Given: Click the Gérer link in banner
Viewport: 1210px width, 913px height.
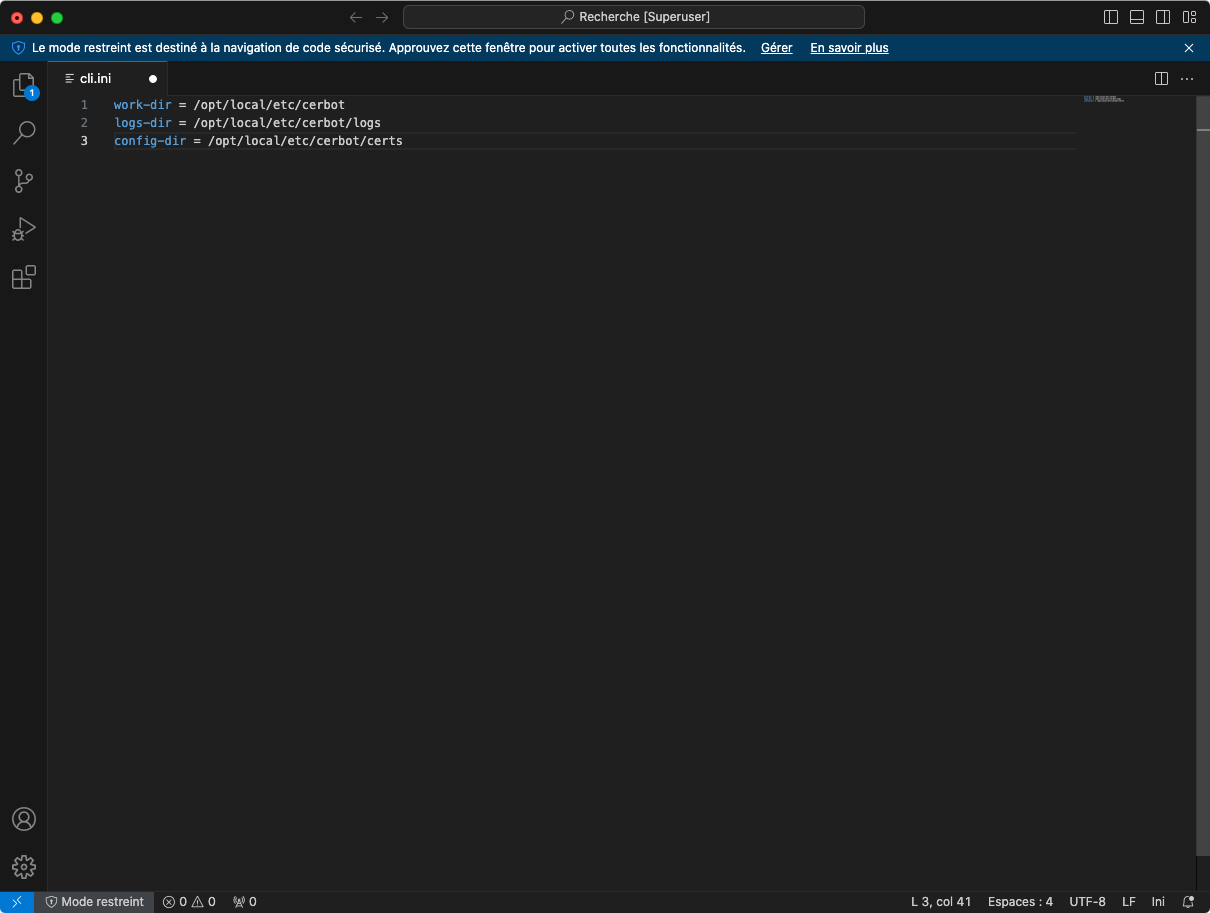Looking at the screenshot, I should (776, 48).
